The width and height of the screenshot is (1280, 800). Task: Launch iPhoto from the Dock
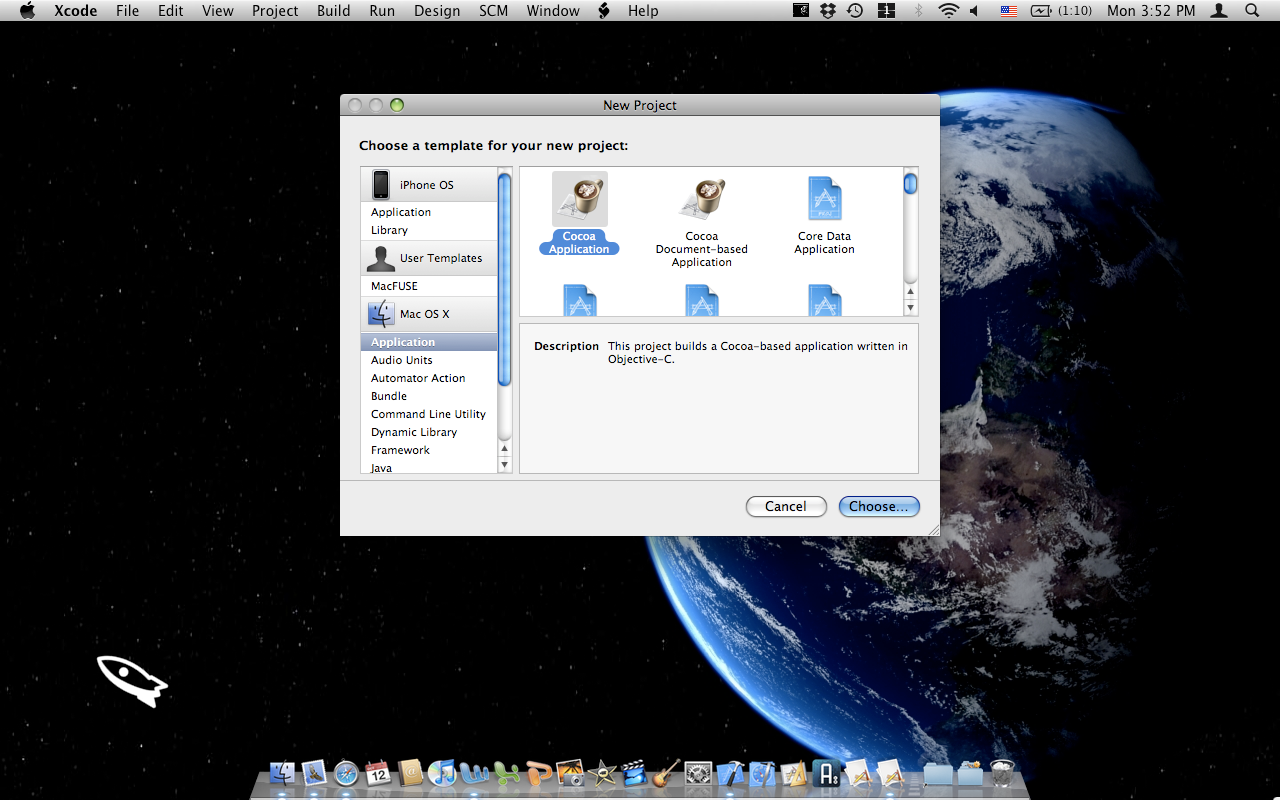tap(570, 773)
